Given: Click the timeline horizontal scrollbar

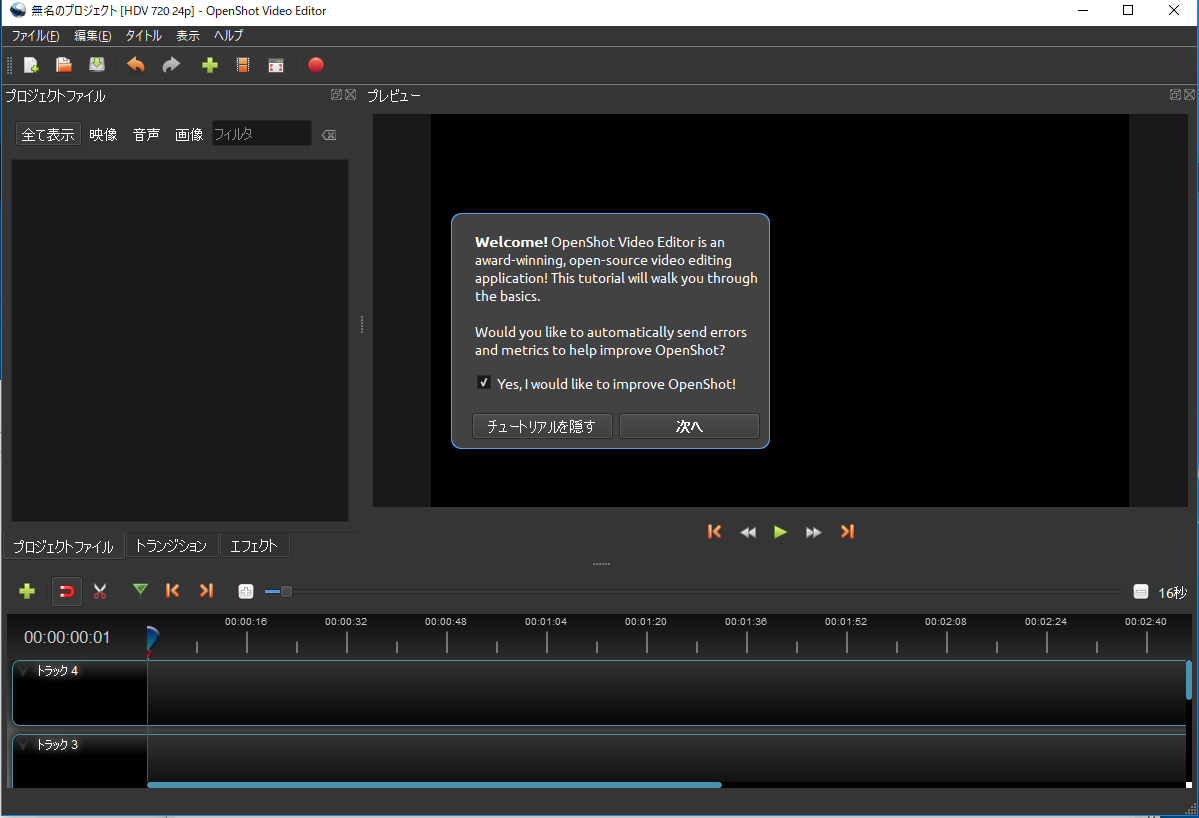Looking at the screenshot, I should pyautogui.click(x=434, y=784).
